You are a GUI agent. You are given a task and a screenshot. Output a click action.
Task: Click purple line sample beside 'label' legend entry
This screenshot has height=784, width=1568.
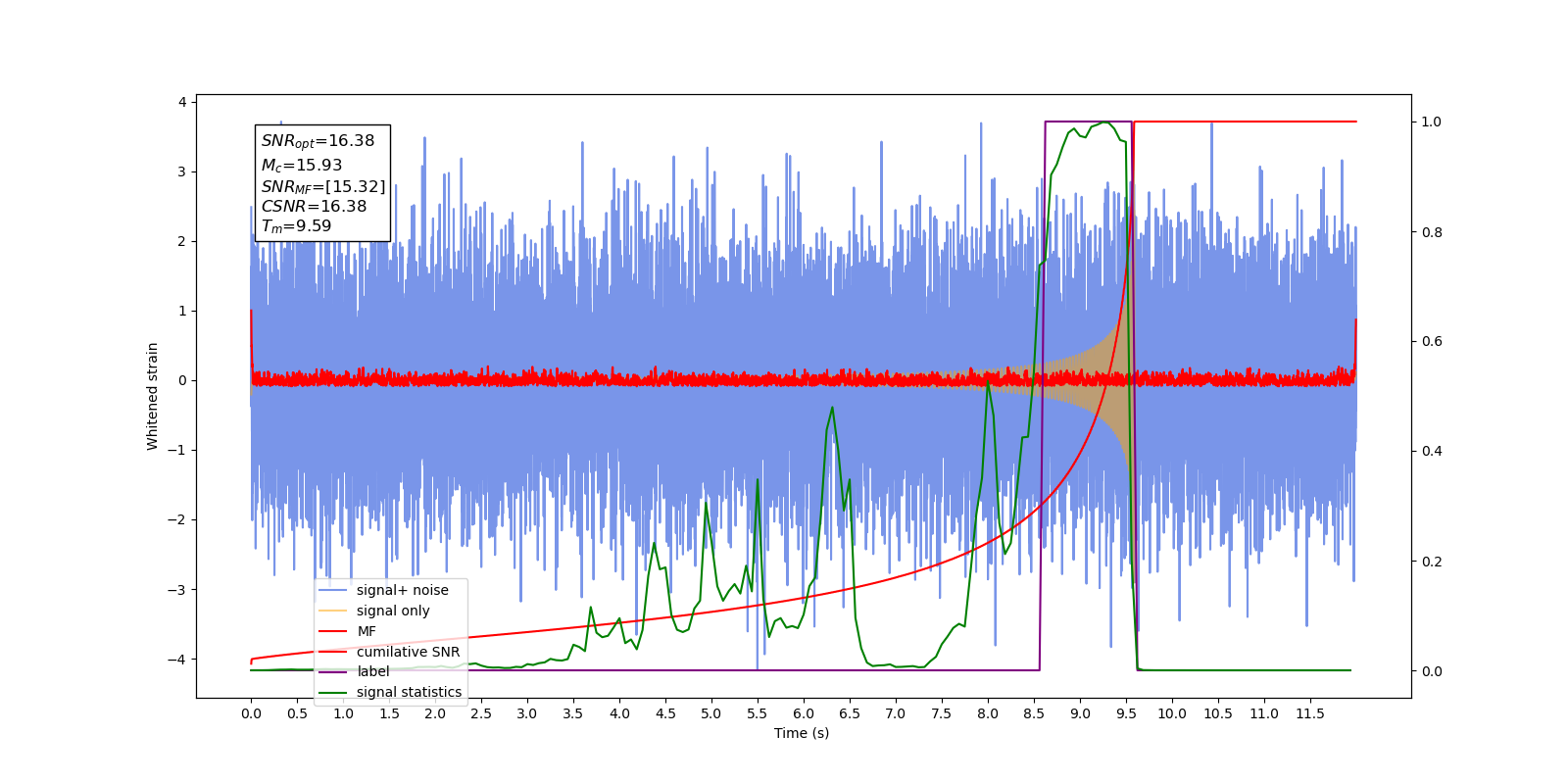pyautogui.click(x=333, y=671)
